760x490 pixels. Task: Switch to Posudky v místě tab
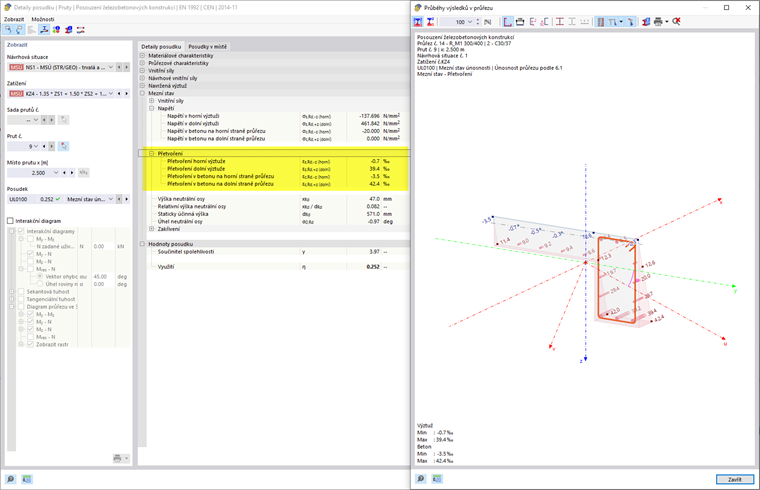click(x=207, y=47)
